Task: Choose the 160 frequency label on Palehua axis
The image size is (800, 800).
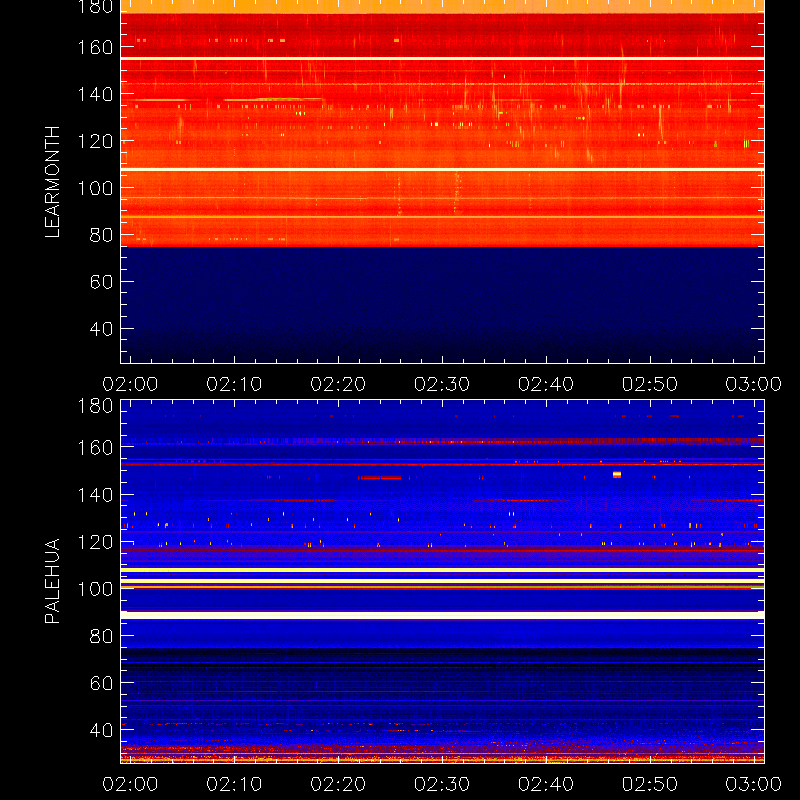Action: [x=95, y=448]
